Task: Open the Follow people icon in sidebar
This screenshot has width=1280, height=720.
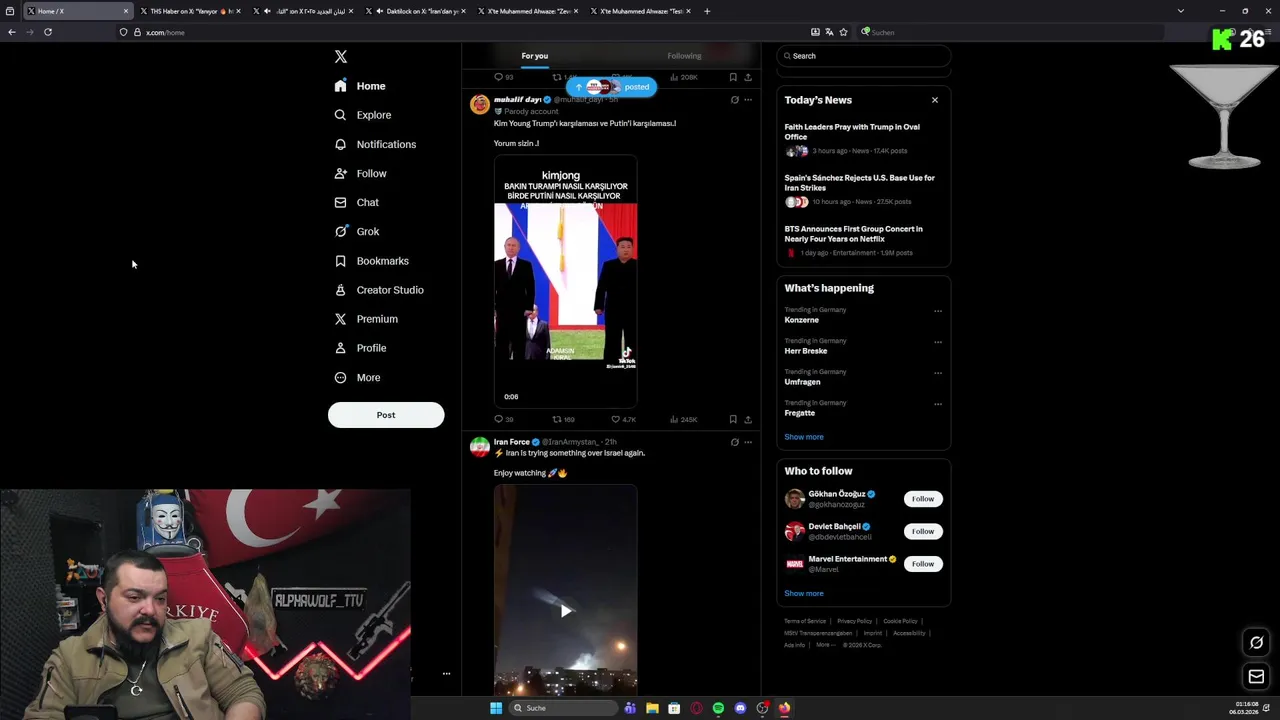Action: click(340, 173)
